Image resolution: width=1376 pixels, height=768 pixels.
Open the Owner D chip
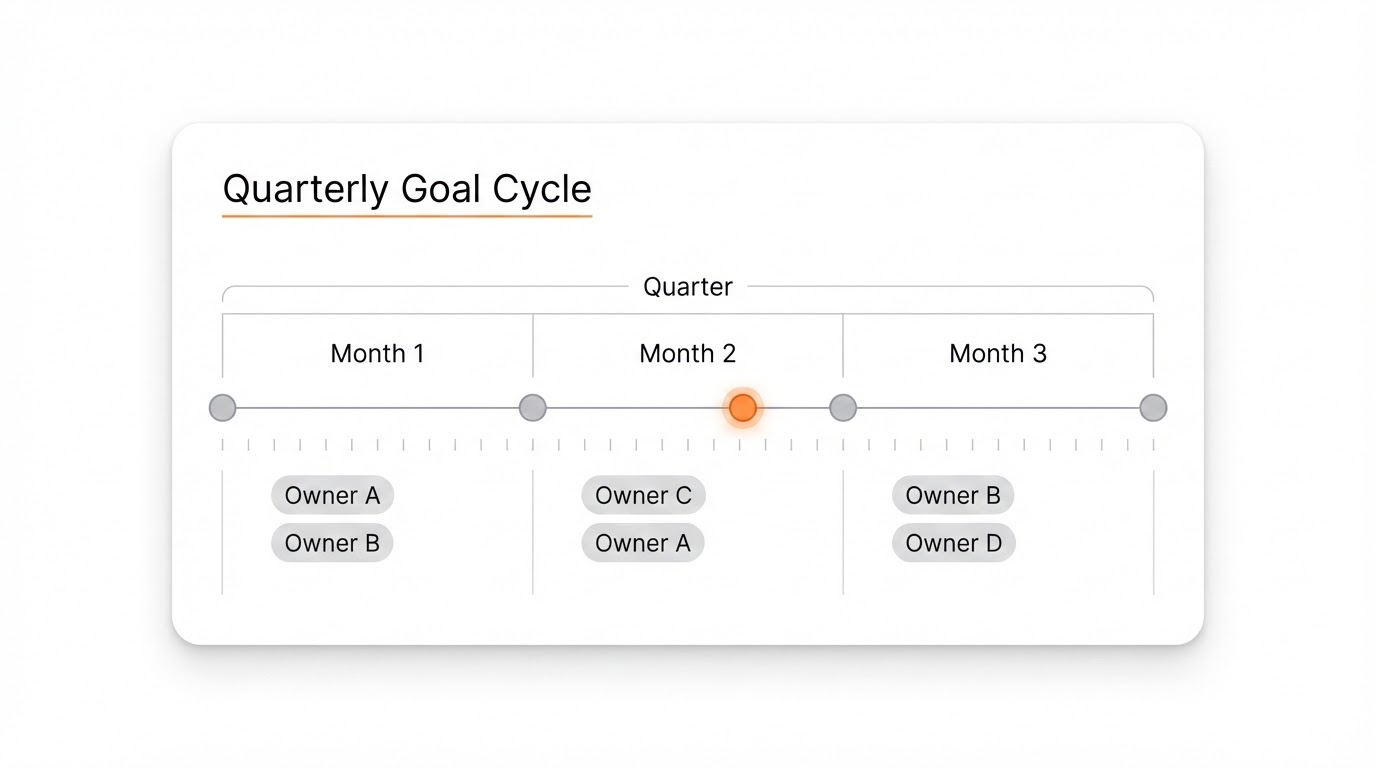953,543
